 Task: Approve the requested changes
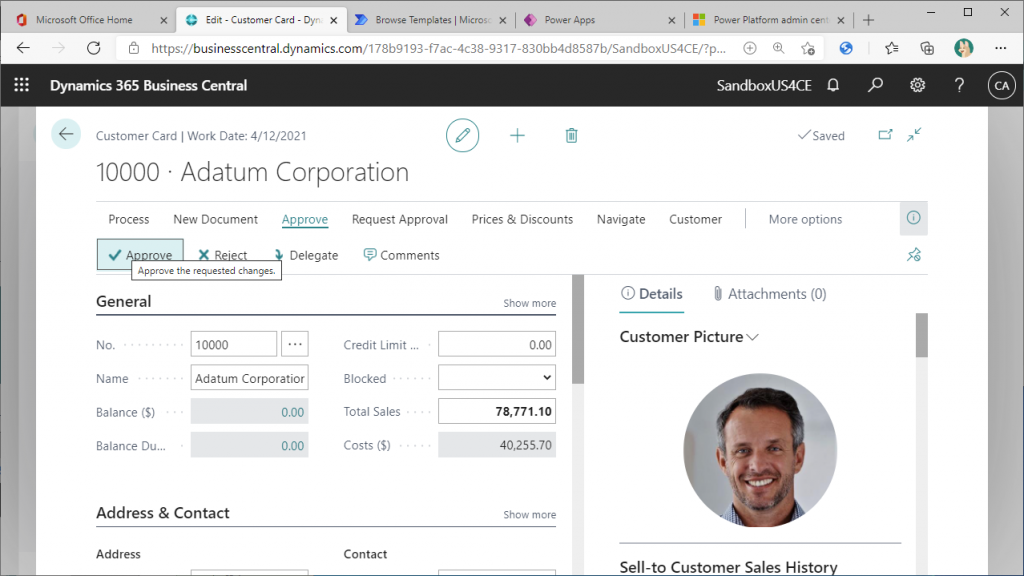coord(140,255)
